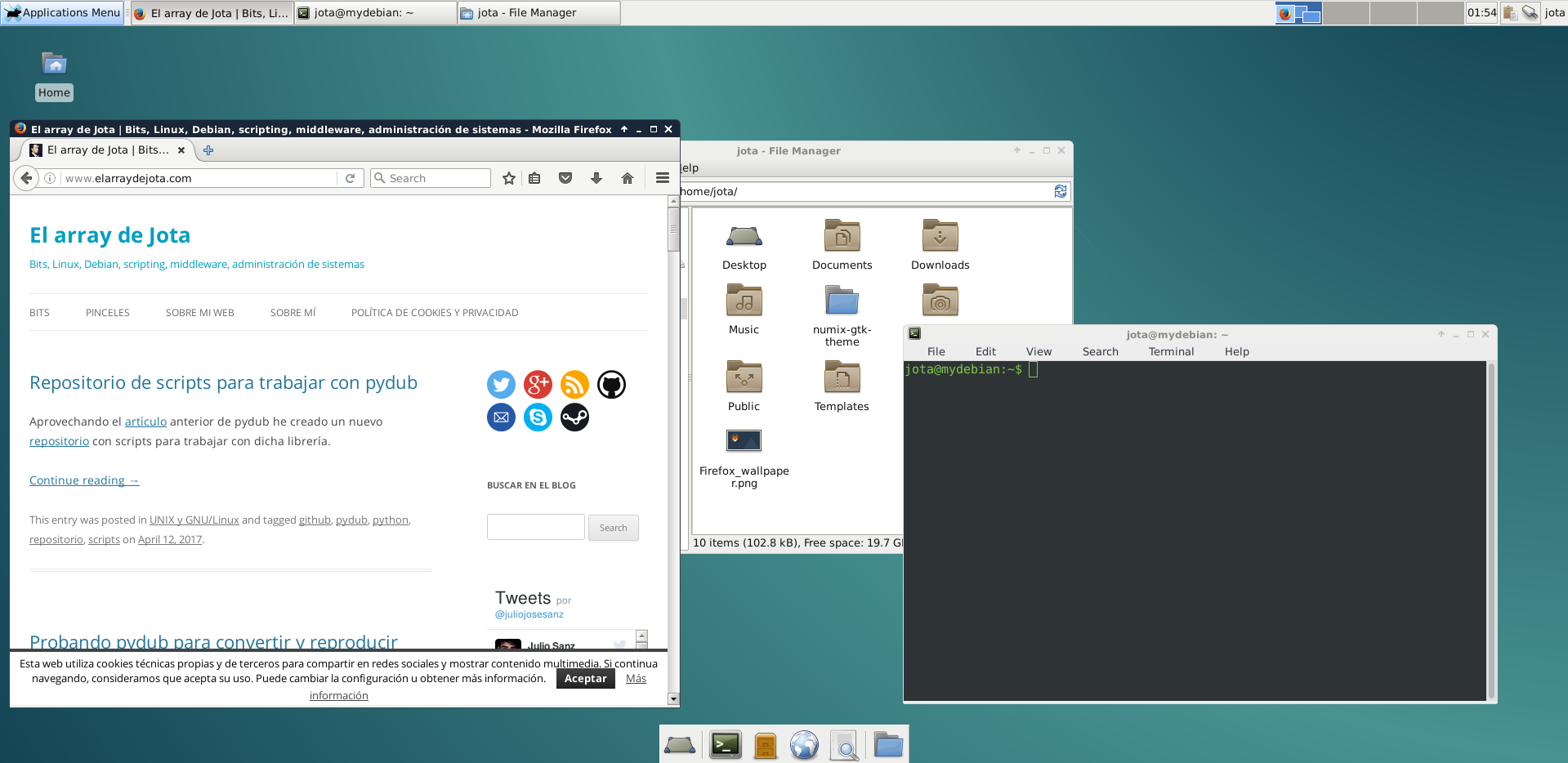
Task: Open terminal Edit menu
Action: (985, 351)
